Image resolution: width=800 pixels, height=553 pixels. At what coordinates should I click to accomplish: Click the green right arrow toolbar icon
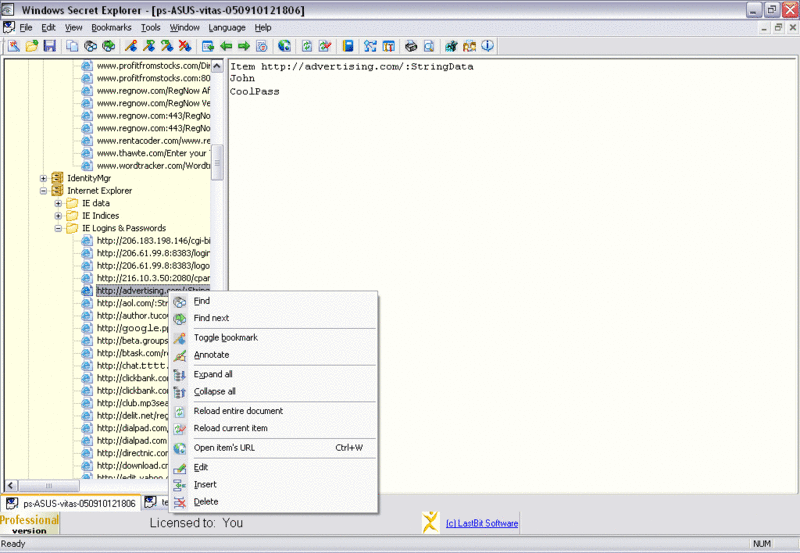243,46
